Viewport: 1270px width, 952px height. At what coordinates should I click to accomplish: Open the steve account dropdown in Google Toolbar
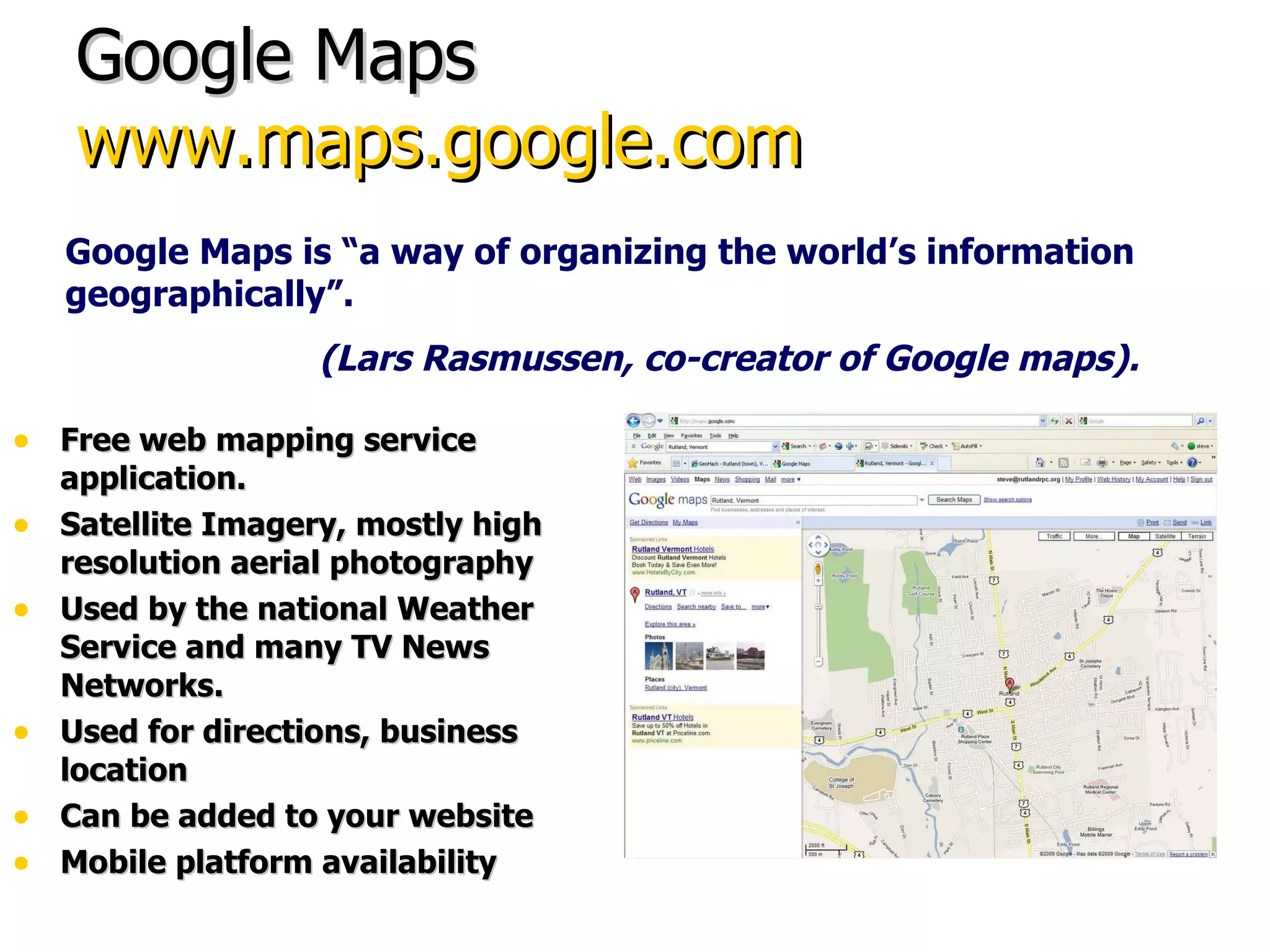pyautogui.click(x=1201, y=446)
